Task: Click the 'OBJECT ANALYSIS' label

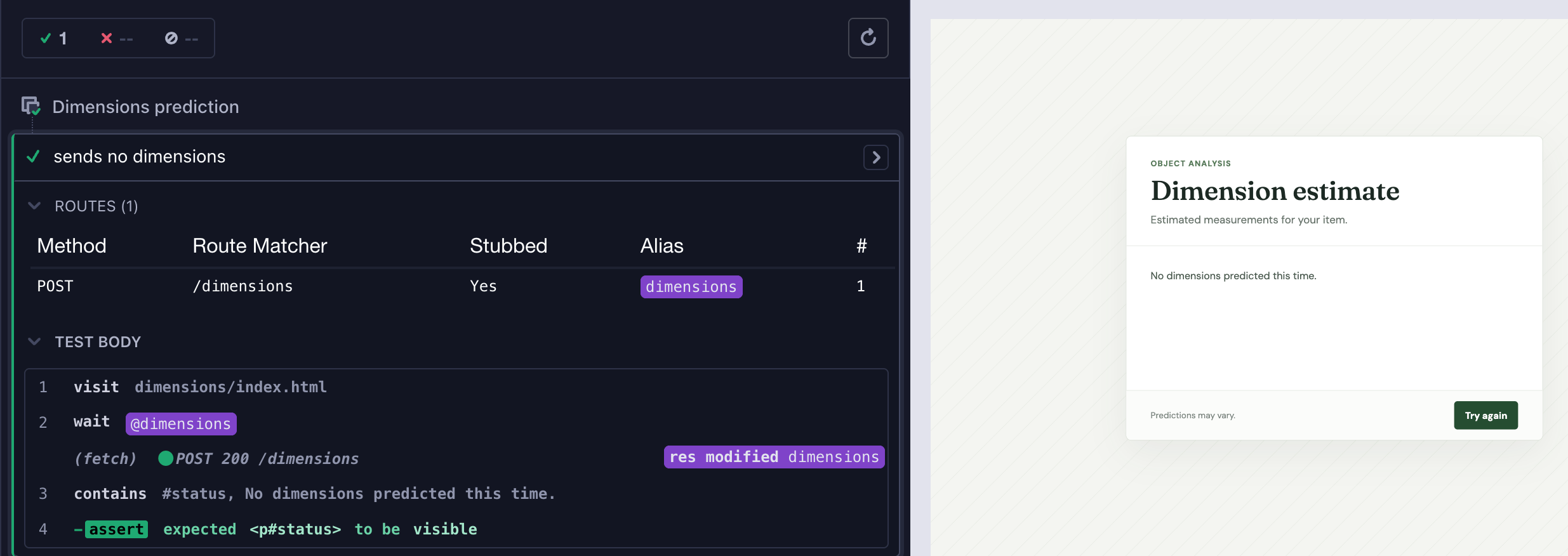Action: click(x=1190, y=163)
